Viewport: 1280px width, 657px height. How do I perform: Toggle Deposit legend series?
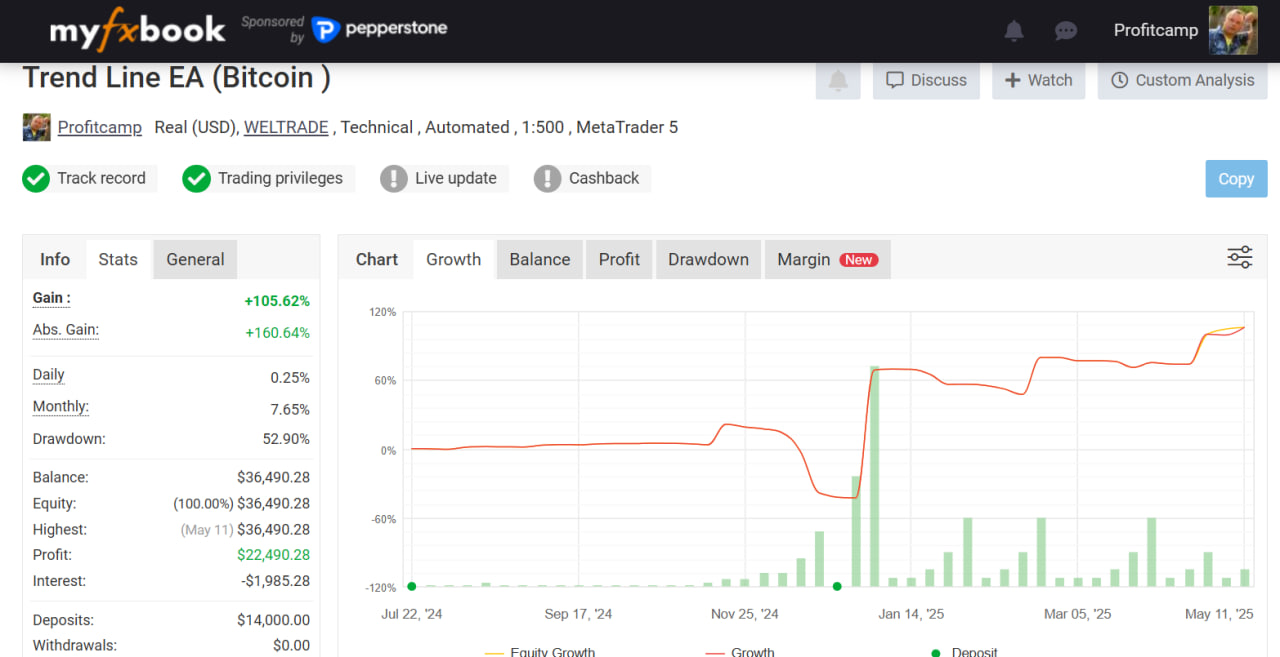click(x=965, y=652)
